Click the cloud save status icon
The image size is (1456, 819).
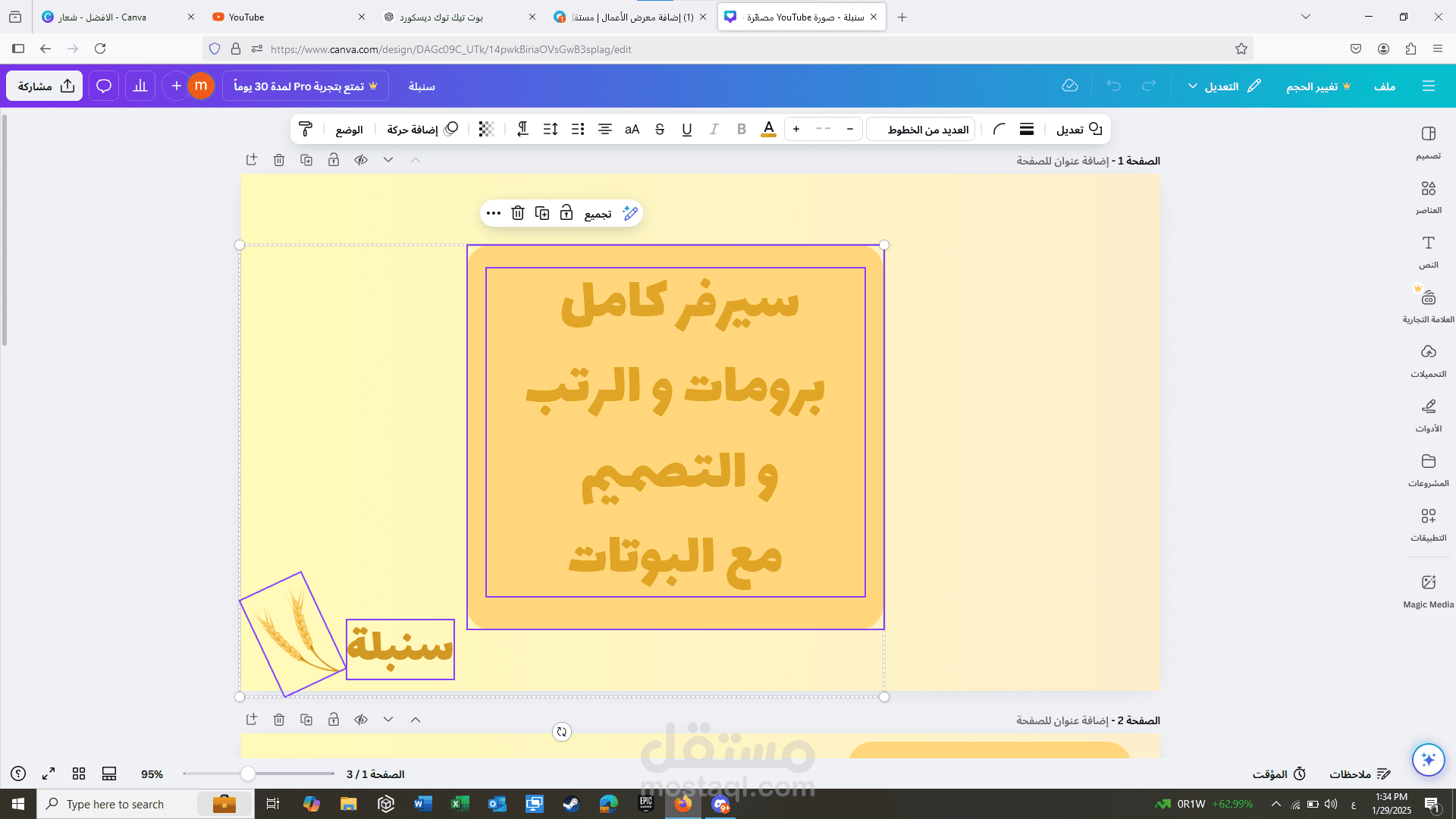click(x=1070, y=86)
